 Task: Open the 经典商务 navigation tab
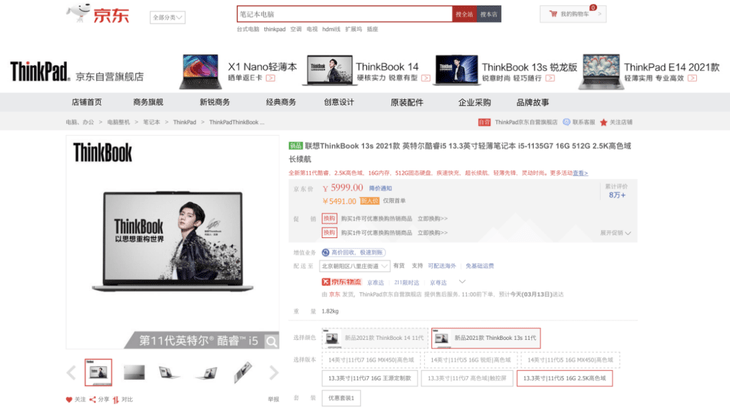(x=281, y=102)
